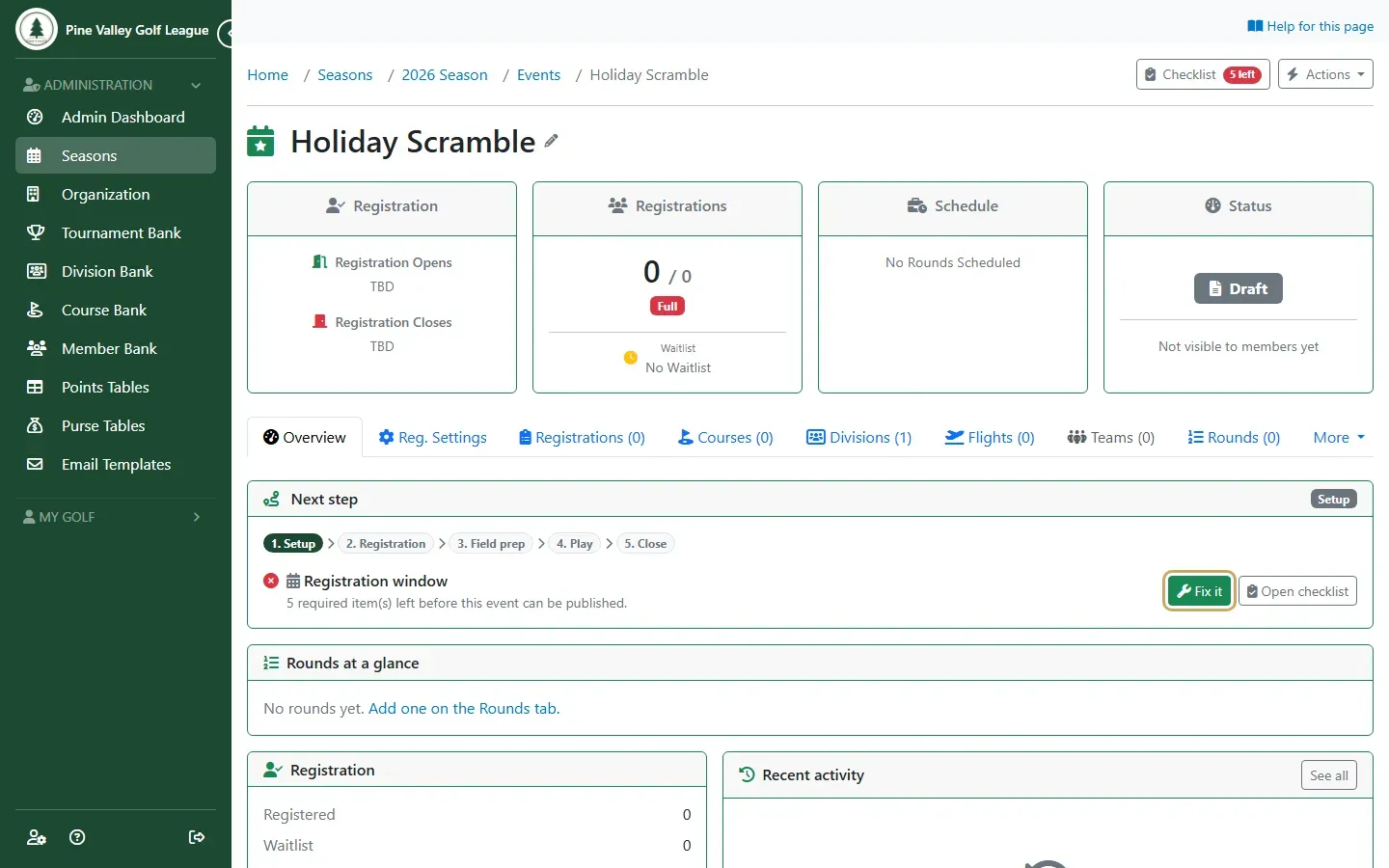
Task: Switch to the Courses (0) tab
Action: [725, 437]
